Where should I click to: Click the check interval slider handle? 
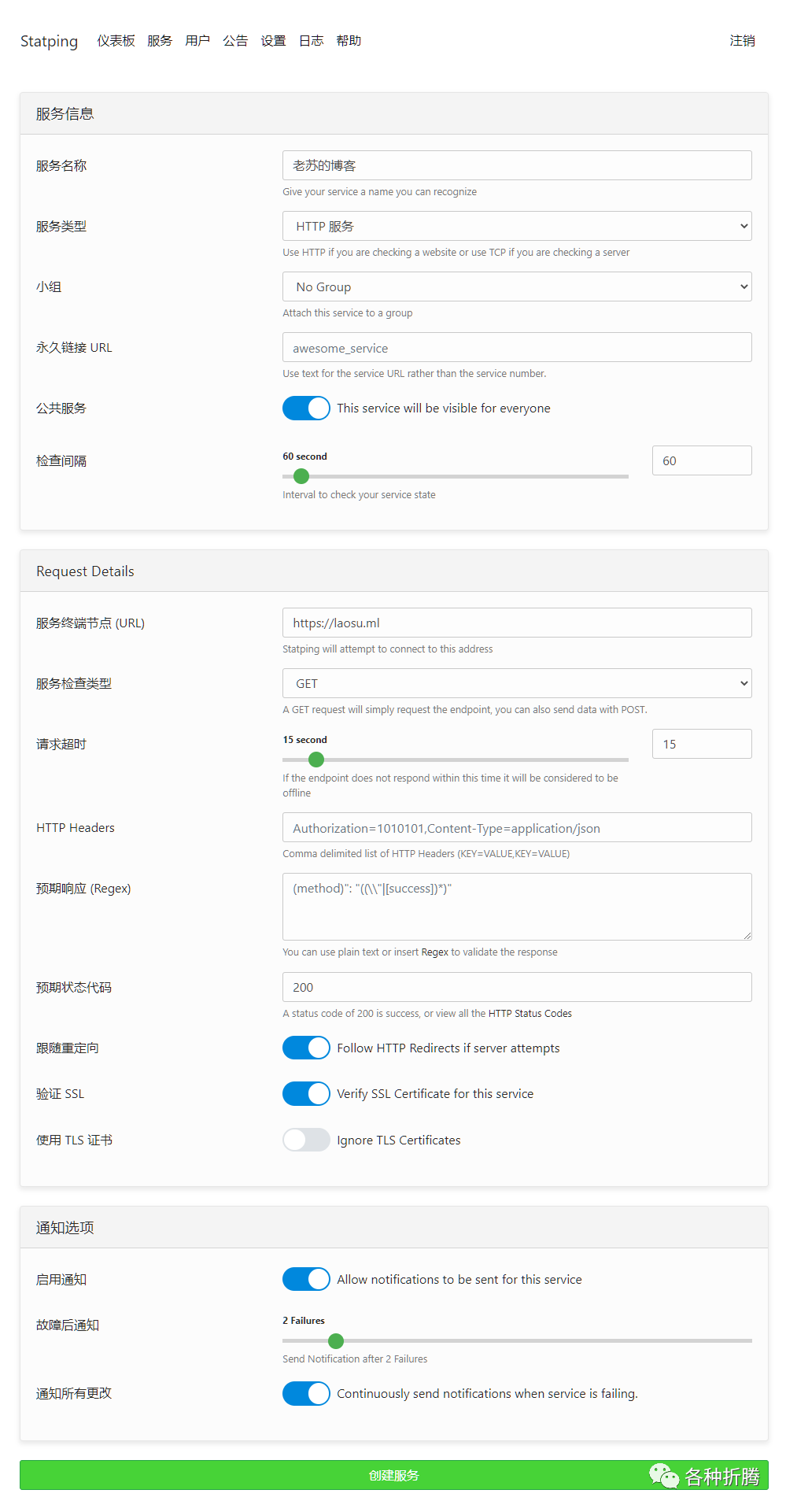click(301, 476)
